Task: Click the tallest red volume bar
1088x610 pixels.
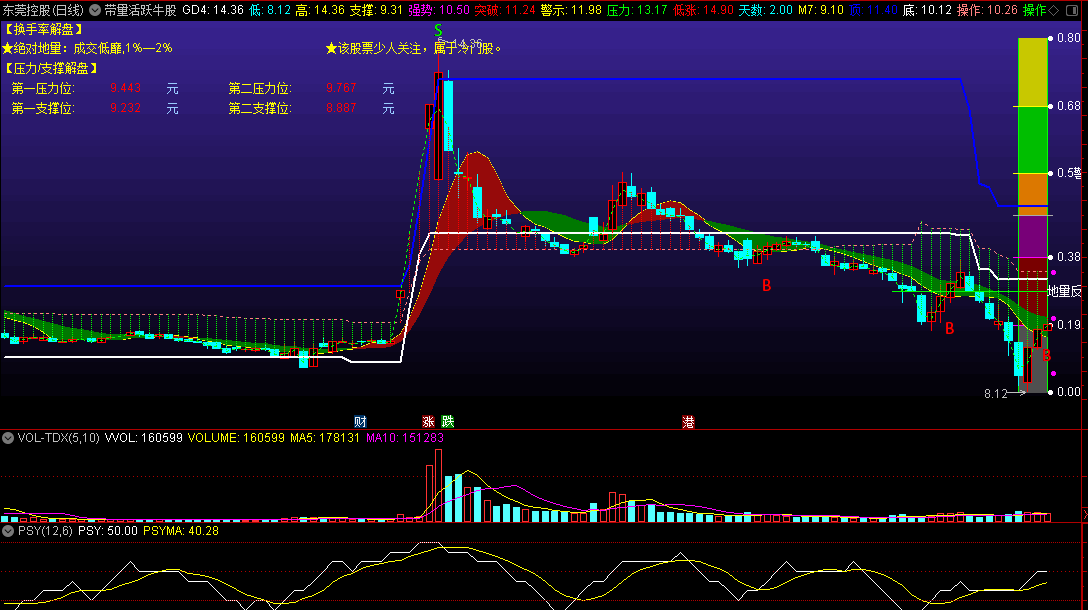Action: (x=439, y=485)
